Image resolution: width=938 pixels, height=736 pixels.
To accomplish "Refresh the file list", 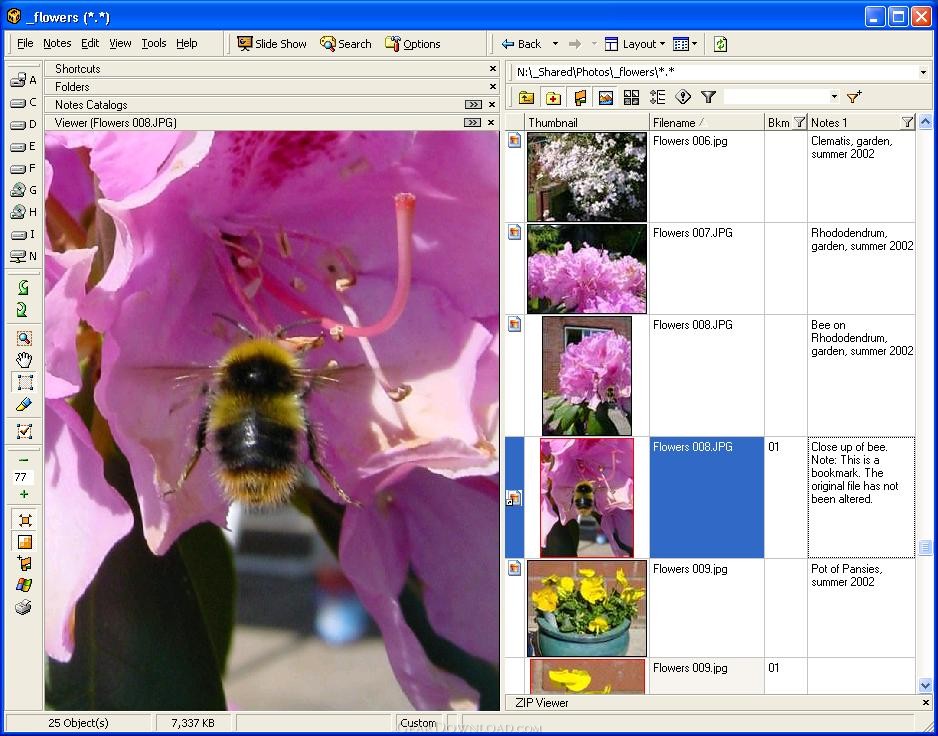I will click(x=720, y=44).
